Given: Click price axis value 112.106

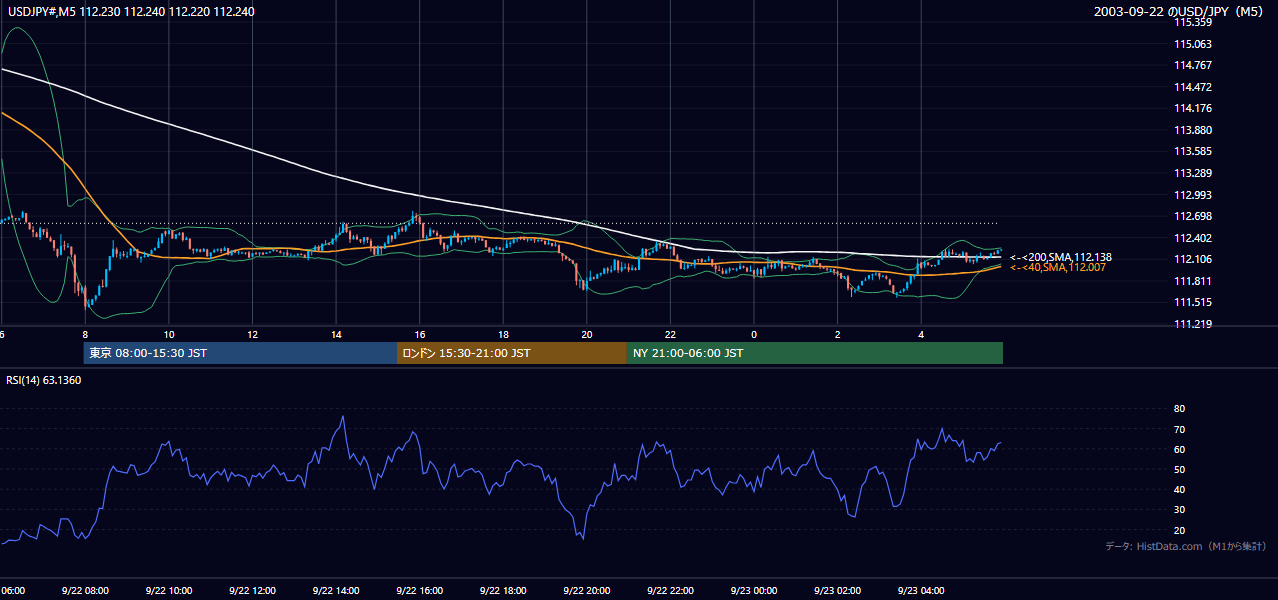Looking at the screenshot, I should [x=1192, y=259].
